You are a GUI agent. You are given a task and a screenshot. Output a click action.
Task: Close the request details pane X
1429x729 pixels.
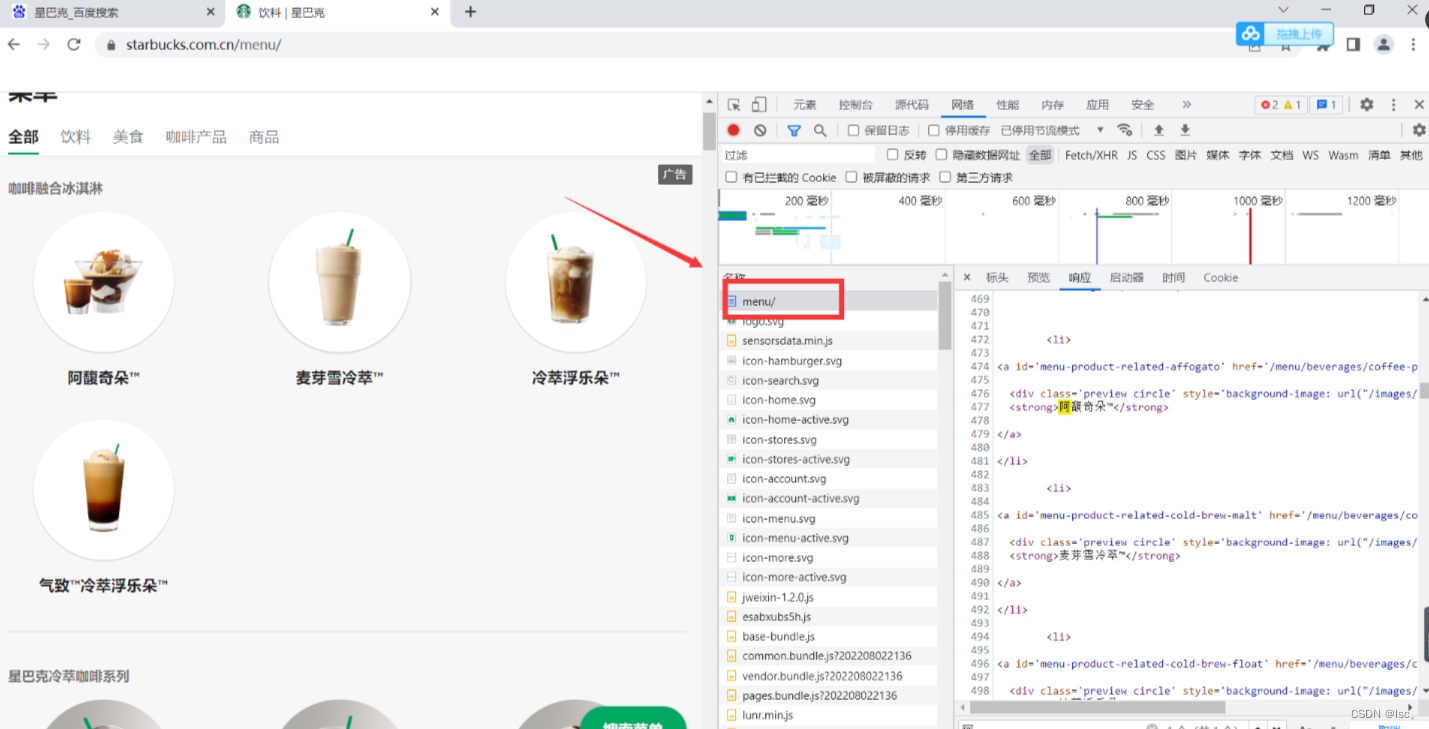967,278
